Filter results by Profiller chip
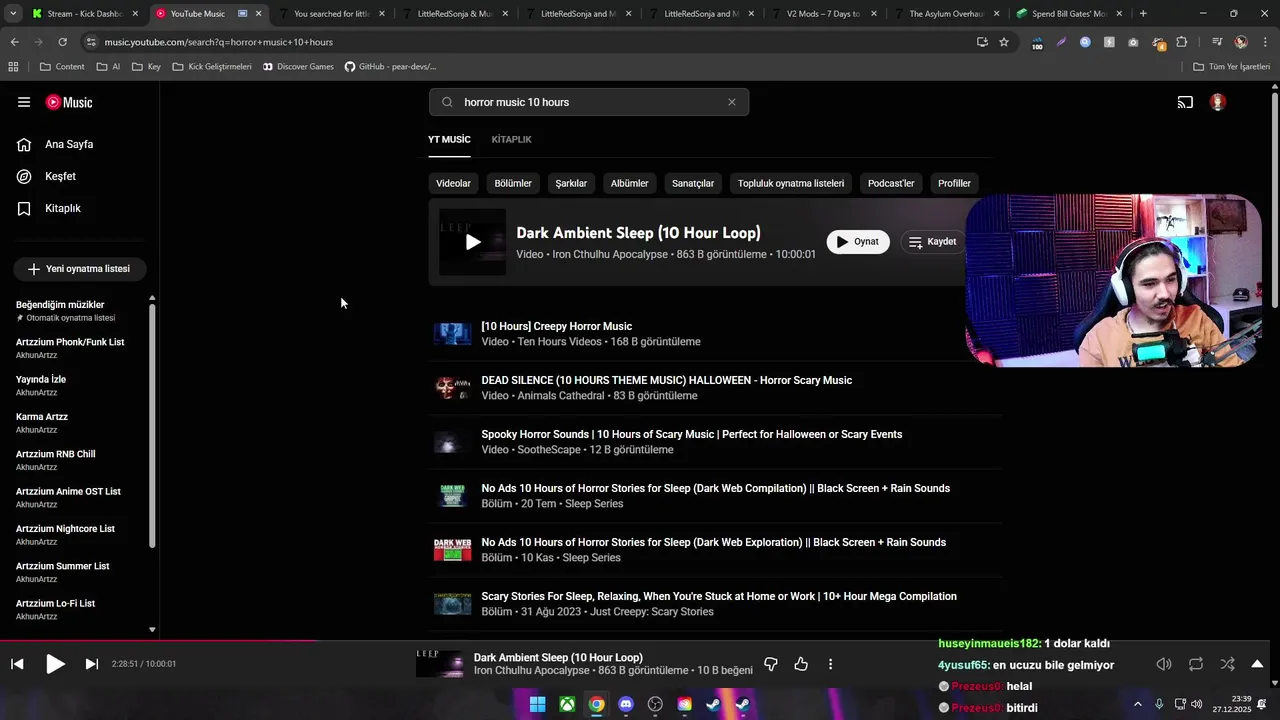 click(x=954, y=183)
